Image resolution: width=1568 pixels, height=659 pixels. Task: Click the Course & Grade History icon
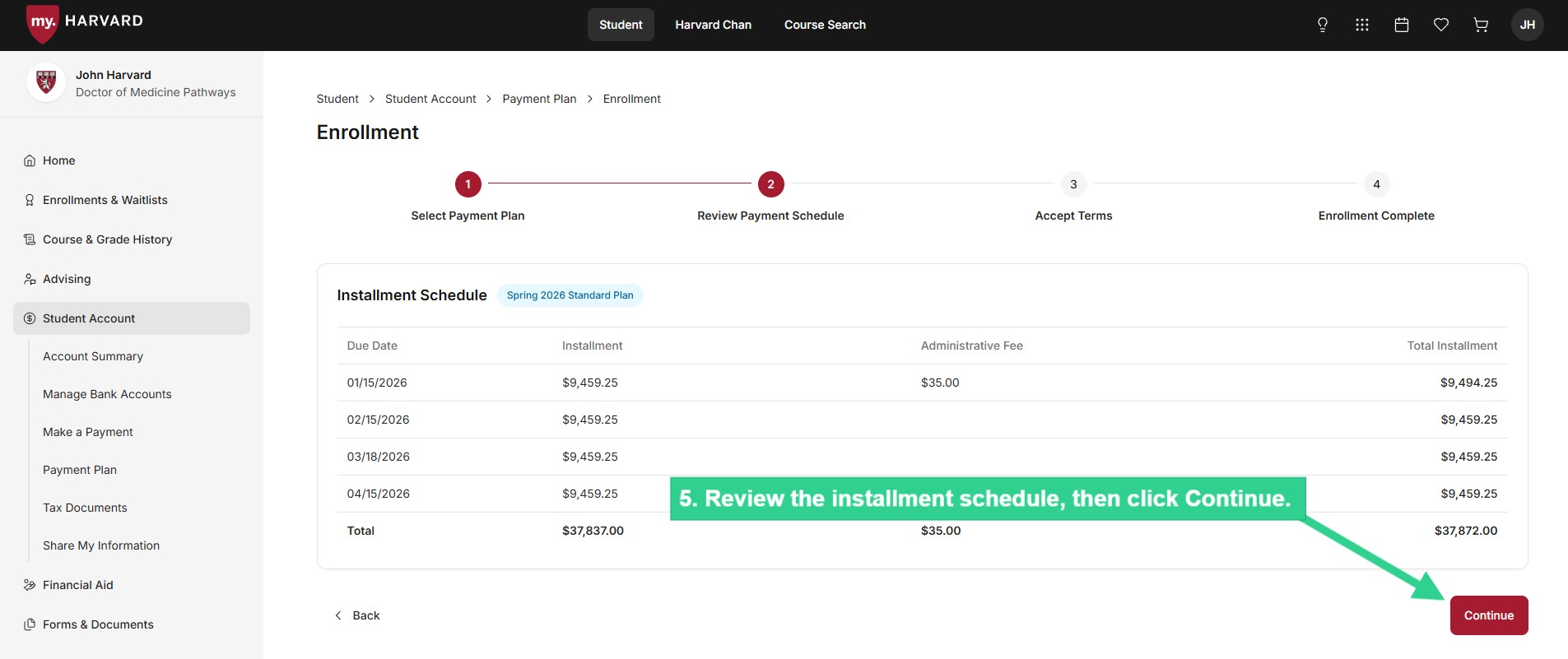pos(30,239)
